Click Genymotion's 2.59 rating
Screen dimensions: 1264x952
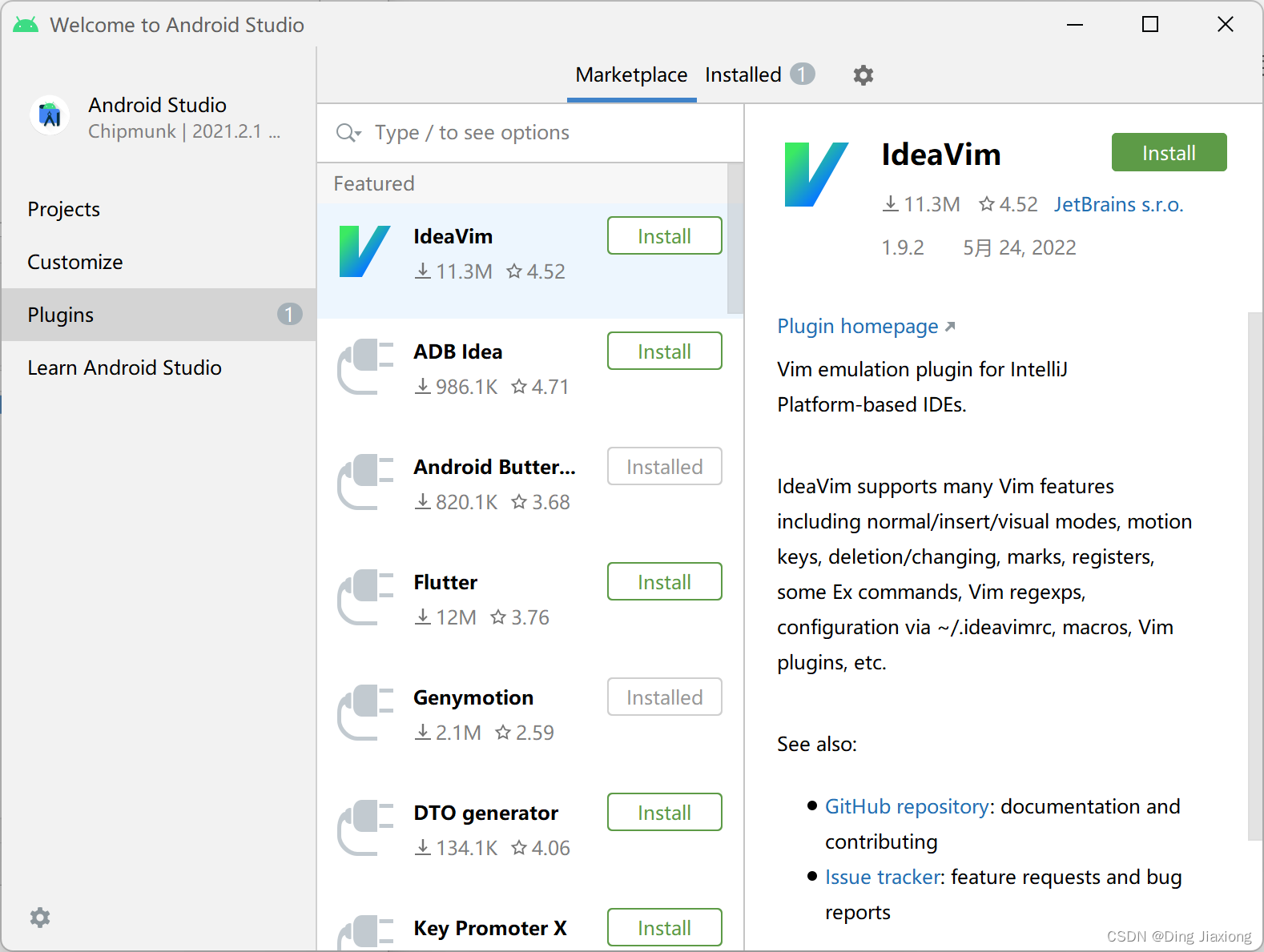tap(525, 733)
